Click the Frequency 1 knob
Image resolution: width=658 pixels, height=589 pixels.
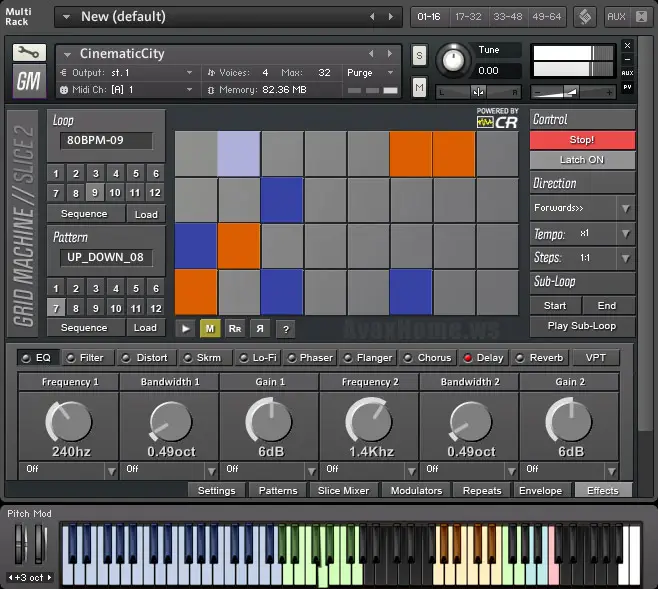(x=68, y=421)
